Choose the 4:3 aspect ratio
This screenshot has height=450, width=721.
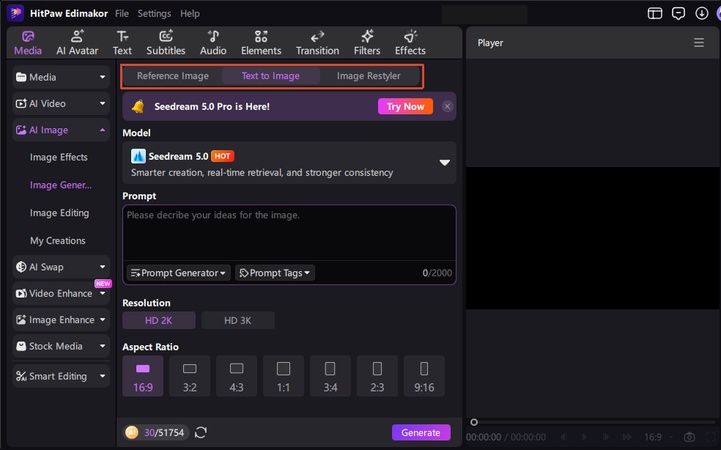237,376
